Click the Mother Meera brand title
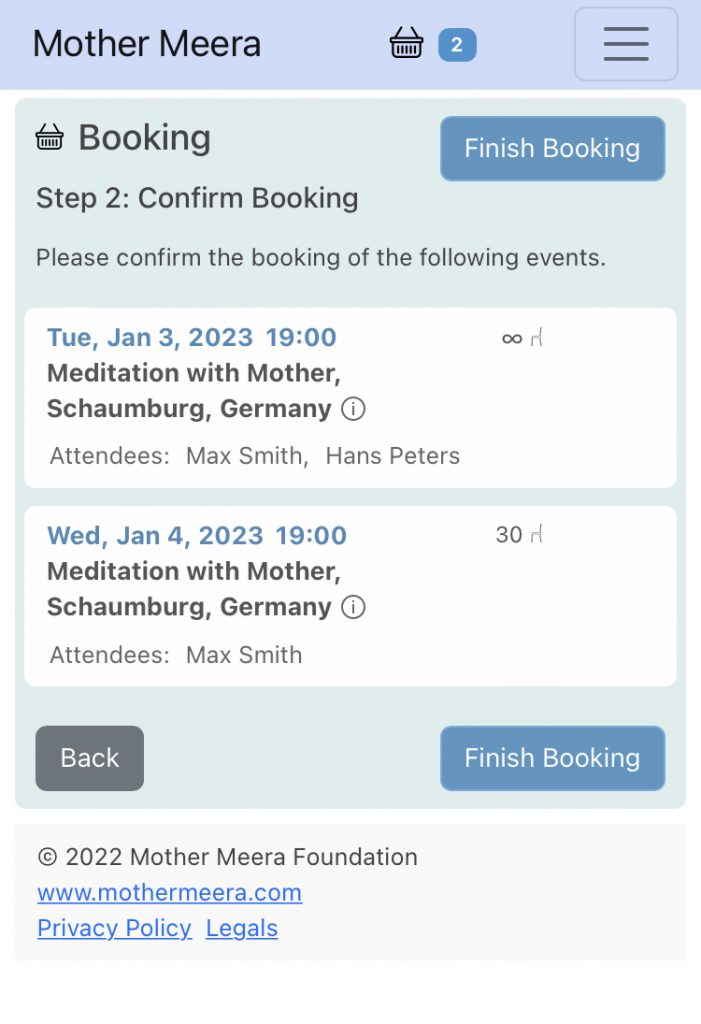This screenshot has height=1024, width=701. point(147,44)
